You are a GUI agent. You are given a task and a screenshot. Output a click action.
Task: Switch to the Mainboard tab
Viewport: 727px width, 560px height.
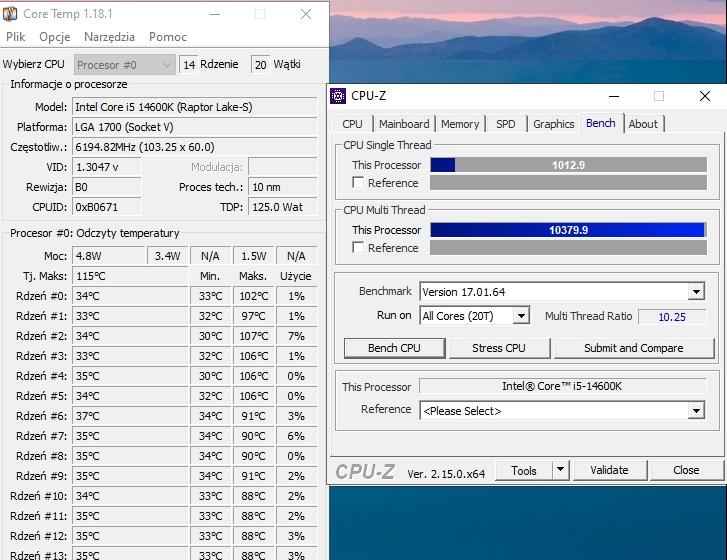404,124
